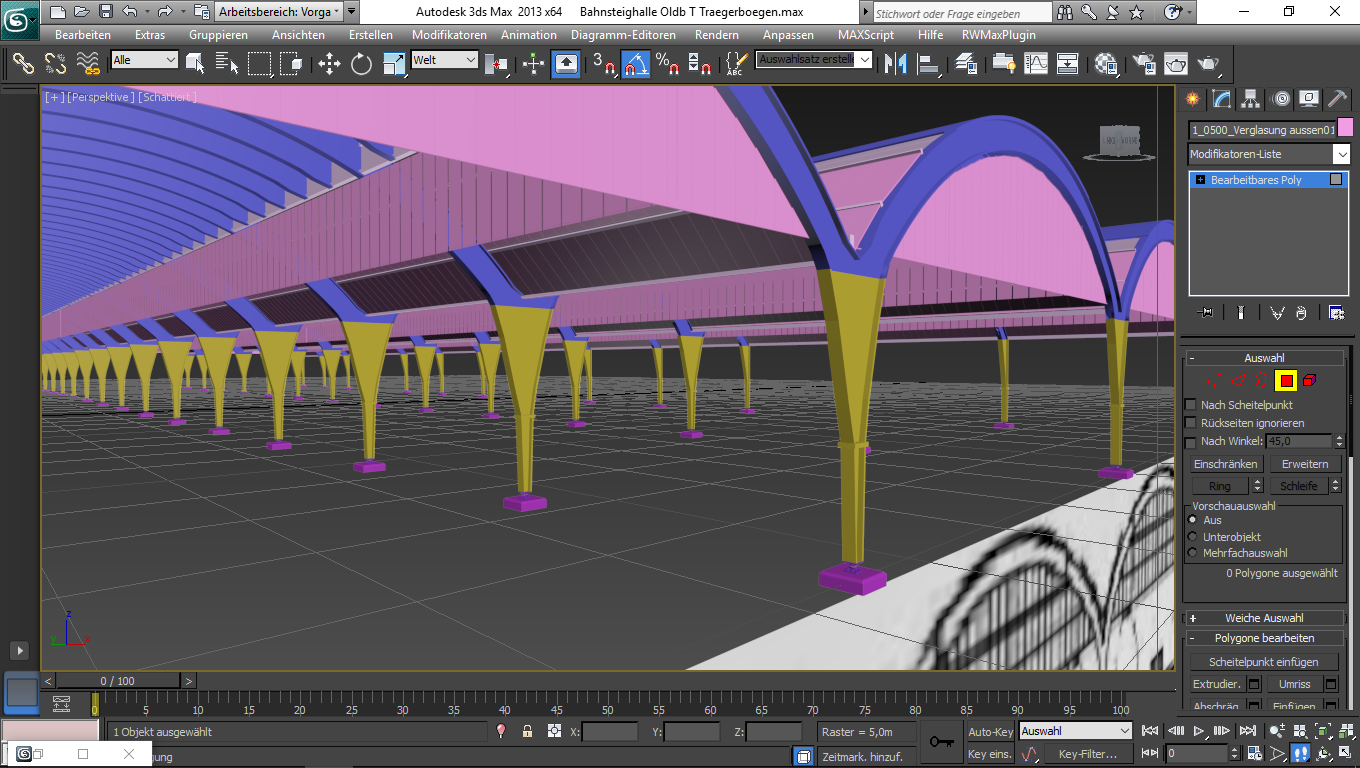Toggle the Angle Snap icon
The image size is (1360, 768).
coord(635,64)
